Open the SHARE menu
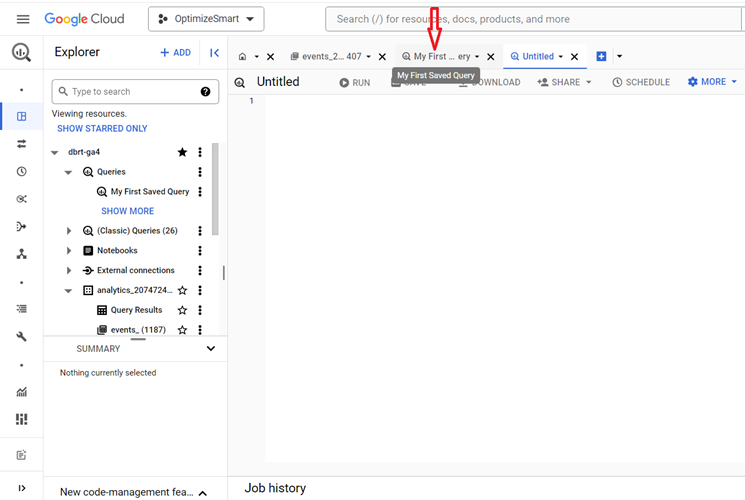Screen dimensions: 745x500 point(564,82)
